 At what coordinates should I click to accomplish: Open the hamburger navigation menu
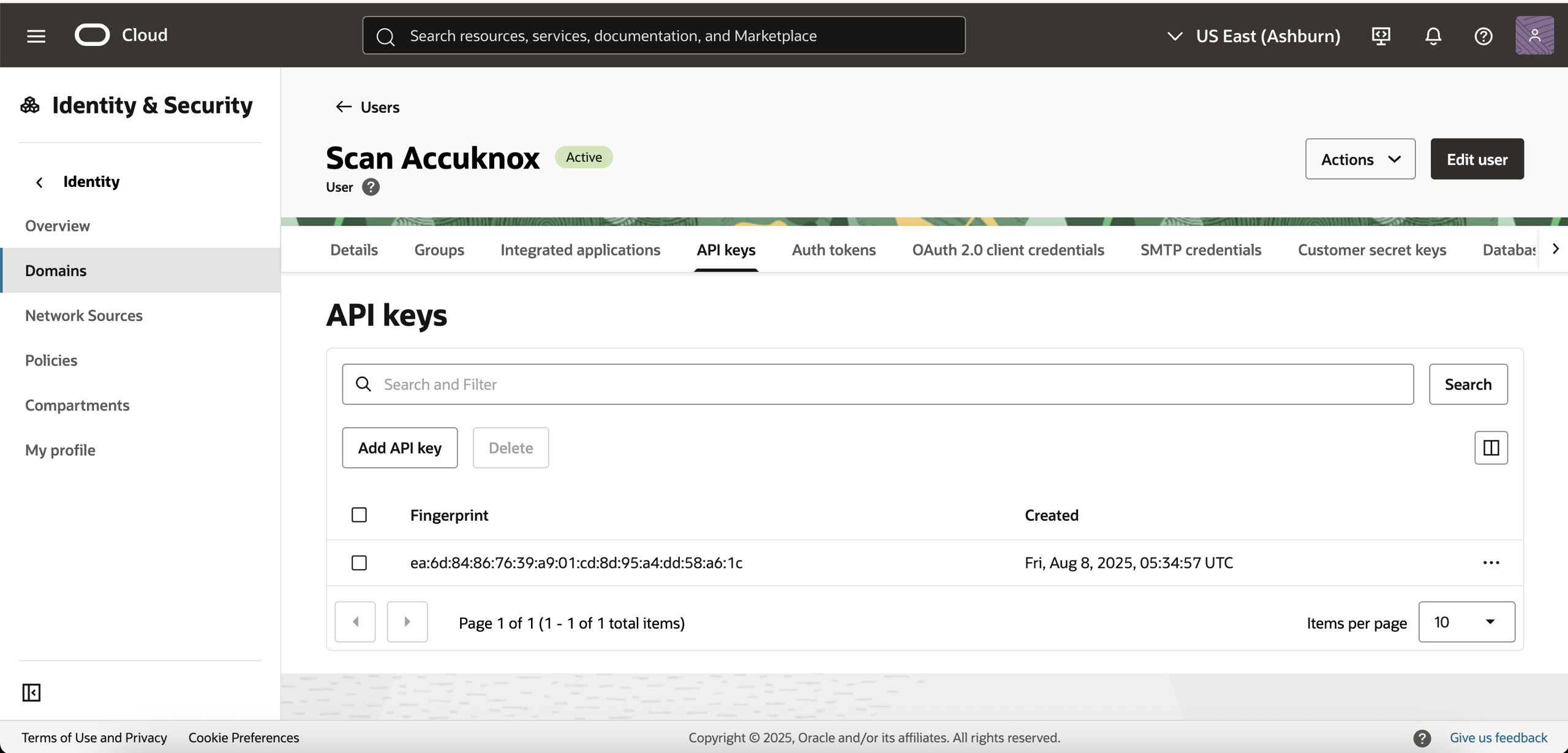(x=36, y=36)
